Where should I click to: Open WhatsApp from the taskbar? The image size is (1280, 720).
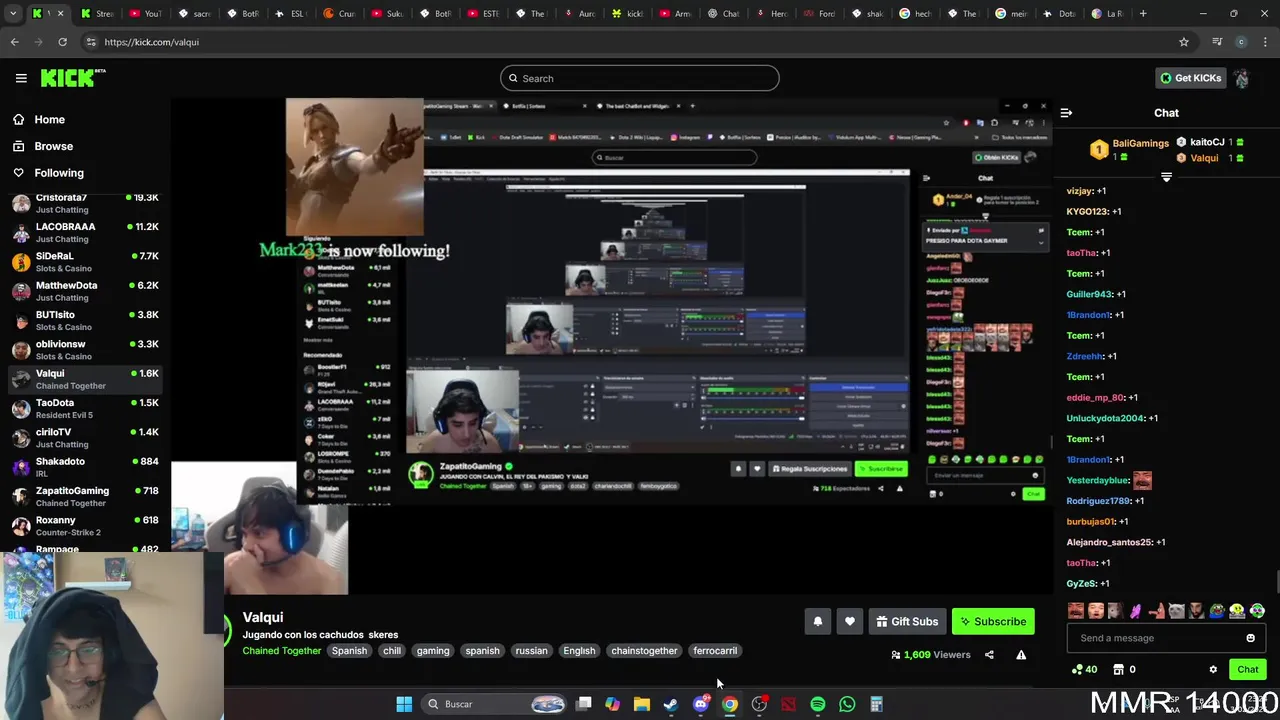847,704
